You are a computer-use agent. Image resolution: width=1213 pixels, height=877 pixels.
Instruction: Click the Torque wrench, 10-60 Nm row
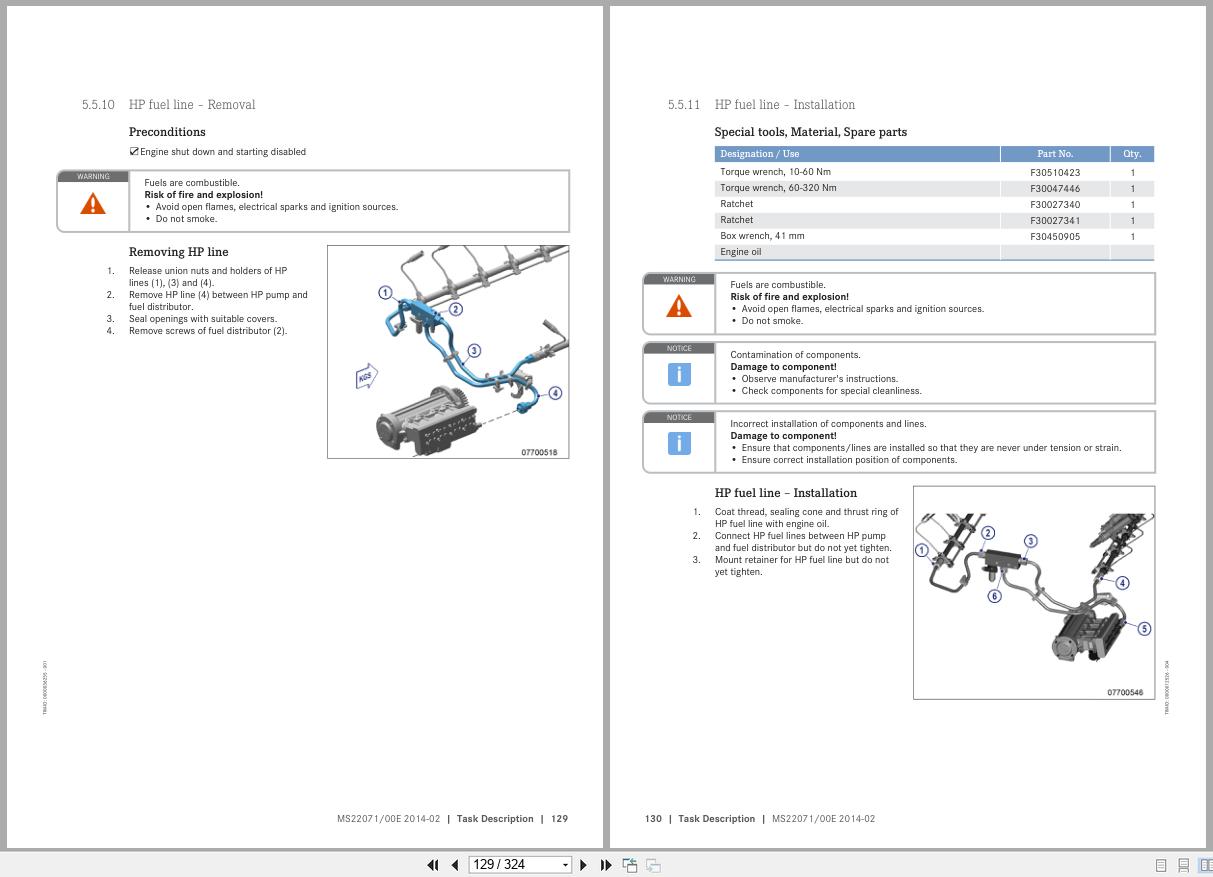(x=934, y=172)
